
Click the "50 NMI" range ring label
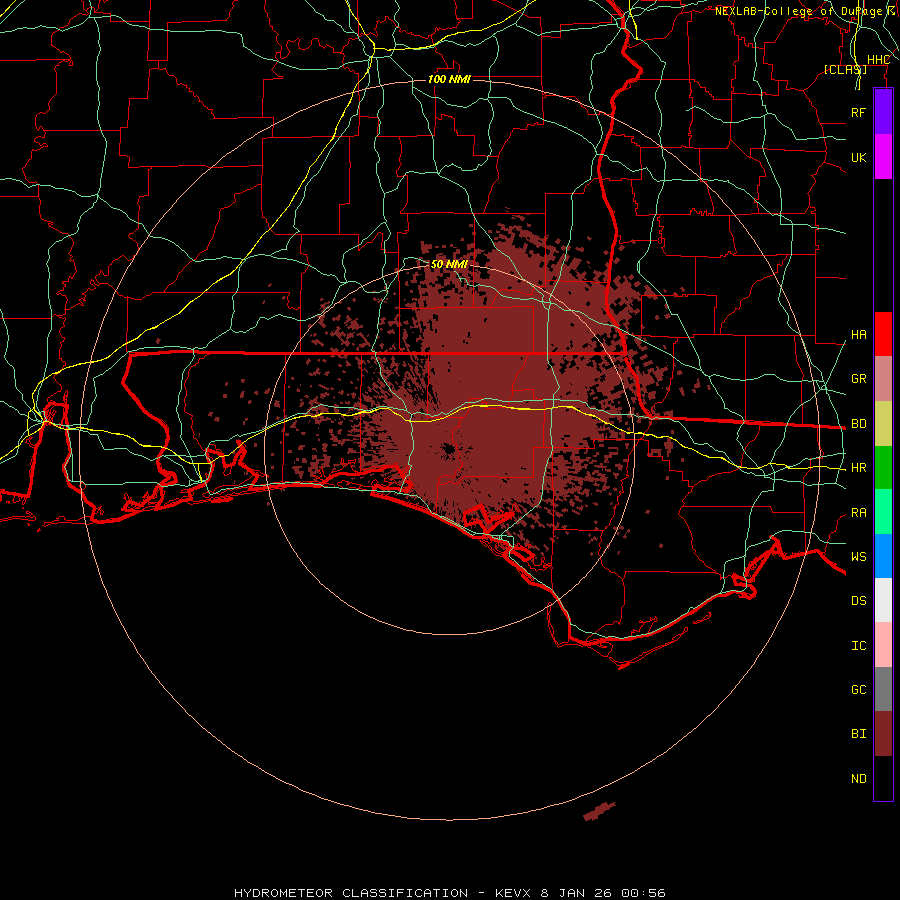point(449,264)
